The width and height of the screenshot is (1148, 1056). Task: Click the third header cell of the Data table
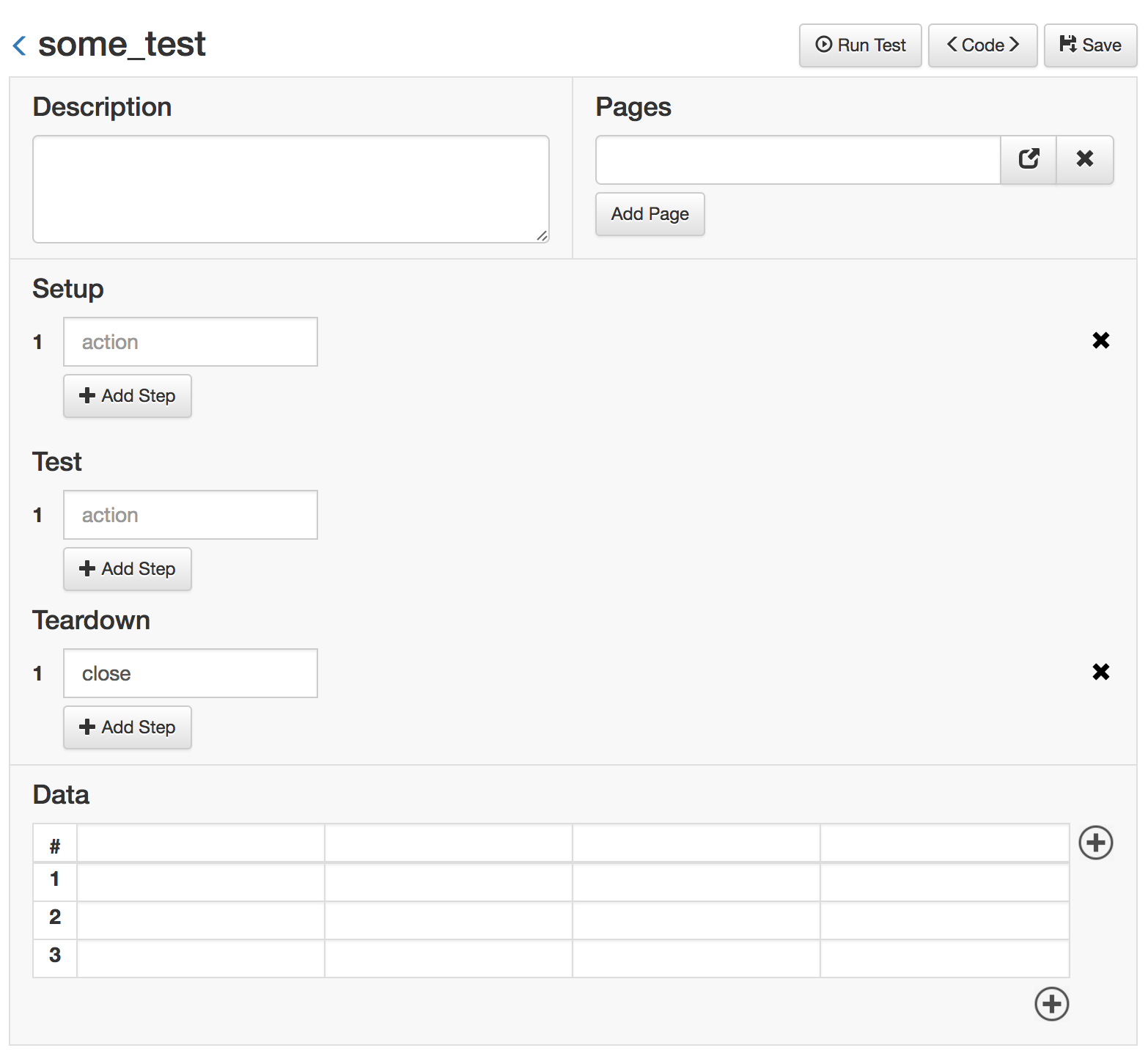696,843
